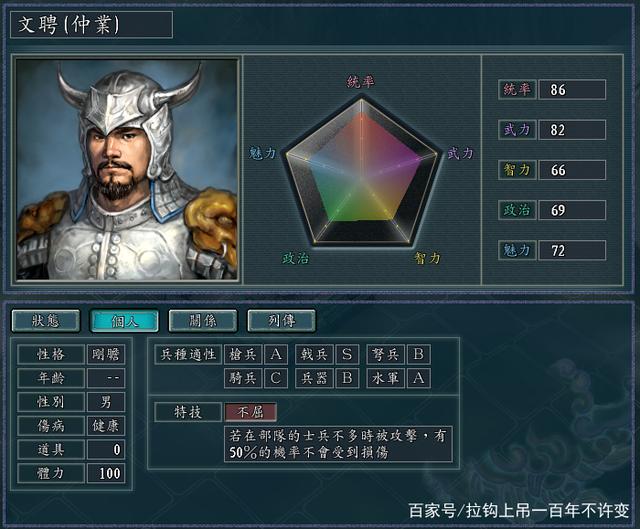
Task: Click the general's portrait image
Action: pyautogui.click(x=127, y=169)
